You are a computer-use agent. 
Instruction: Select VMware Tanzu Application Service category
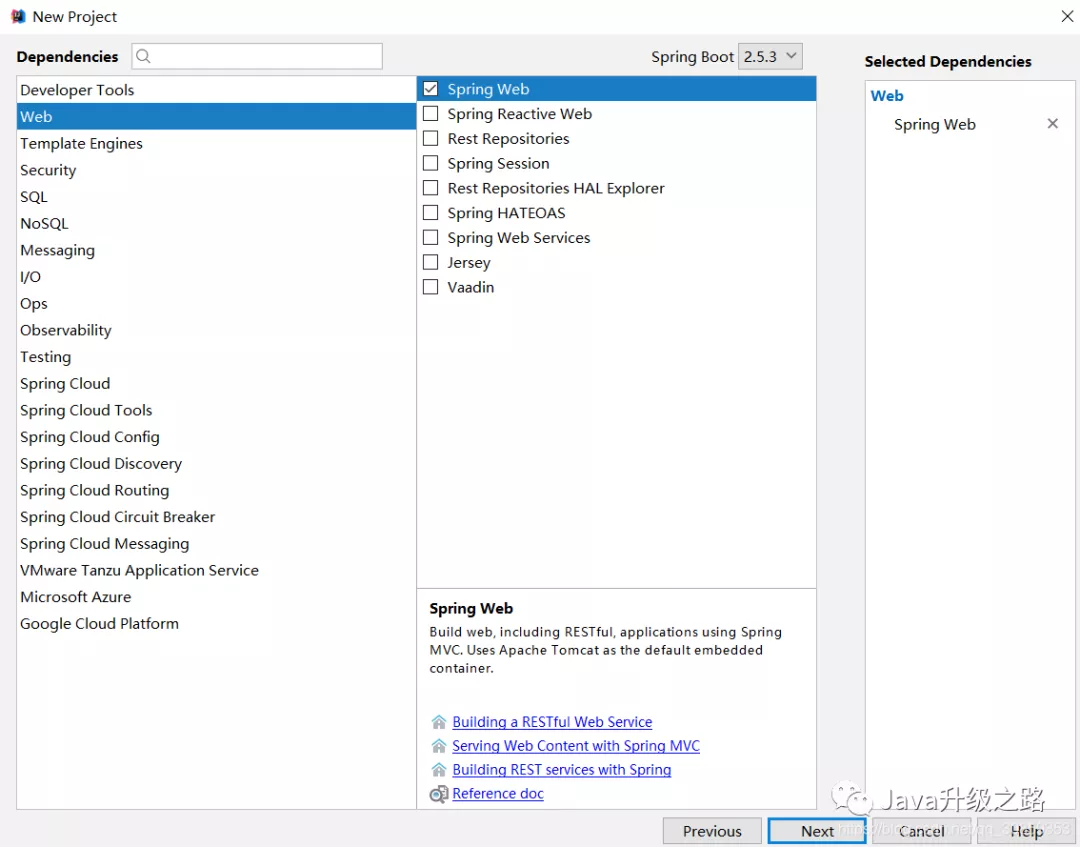(x=216, y=570)
